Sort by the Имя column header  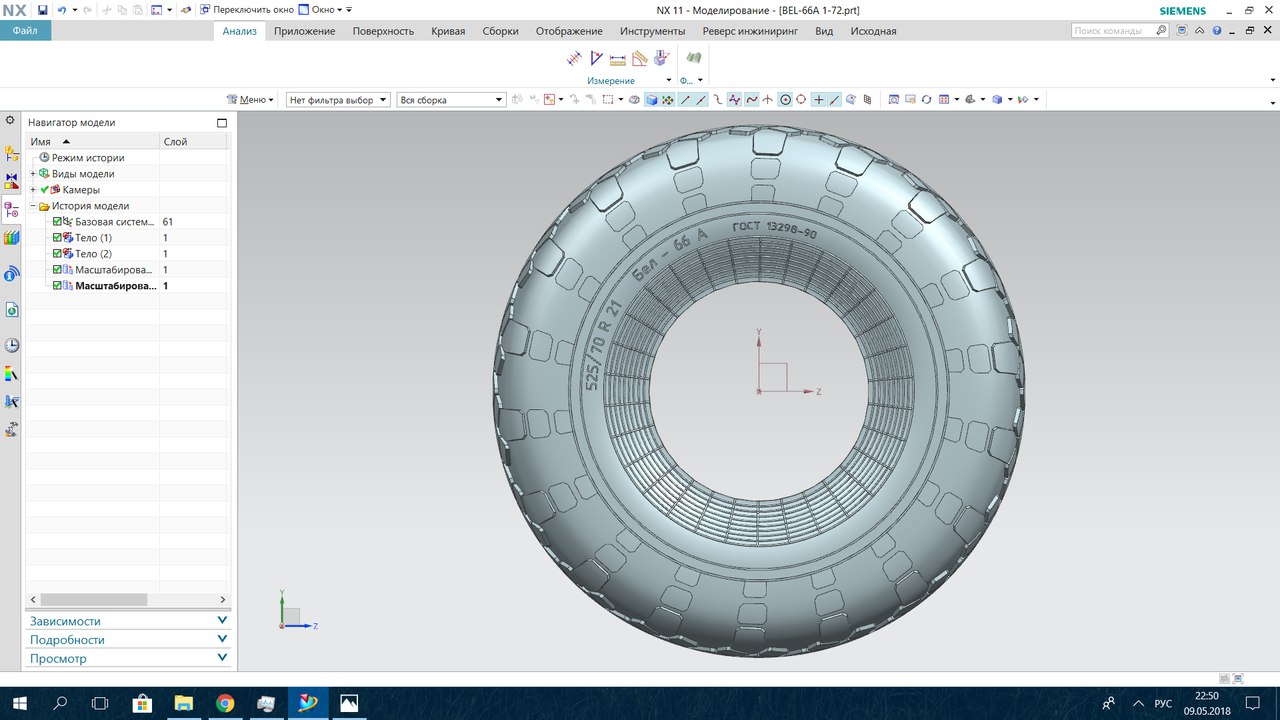pos(92,142)
